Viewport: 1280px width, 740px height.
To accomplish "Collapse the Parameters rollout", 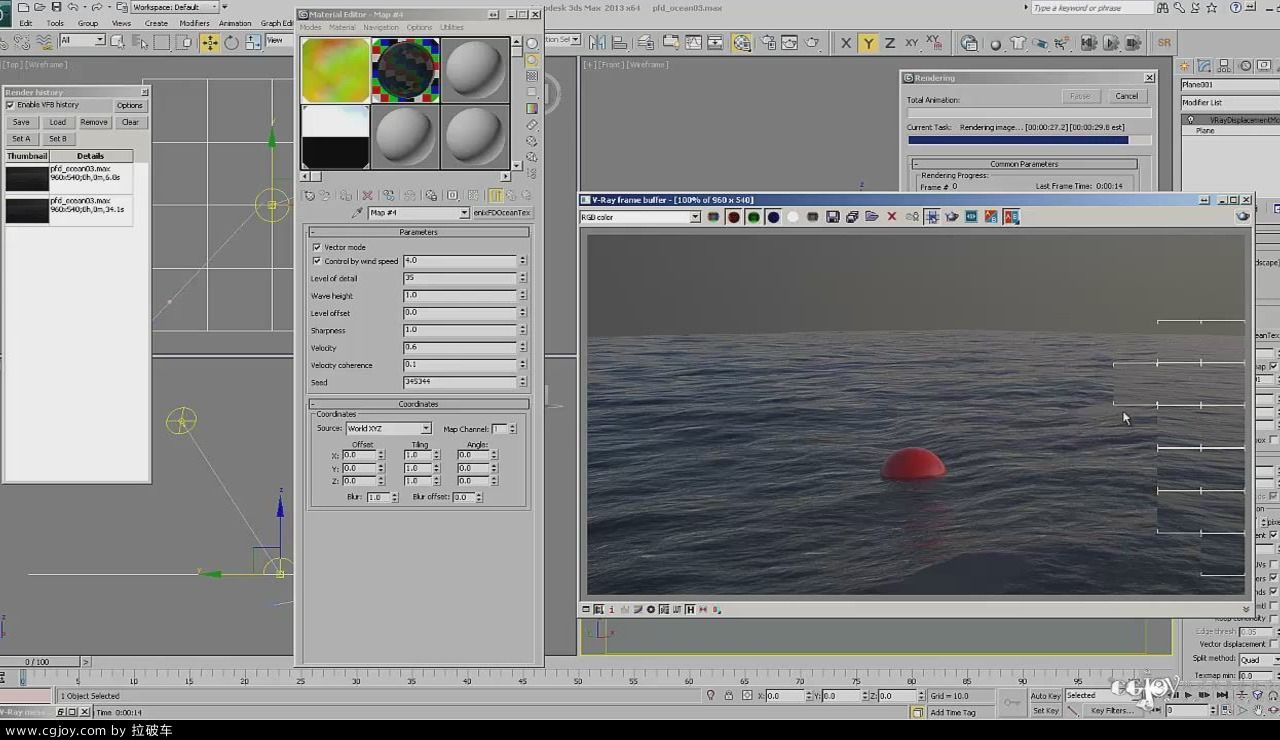I will tap(419, 232).
